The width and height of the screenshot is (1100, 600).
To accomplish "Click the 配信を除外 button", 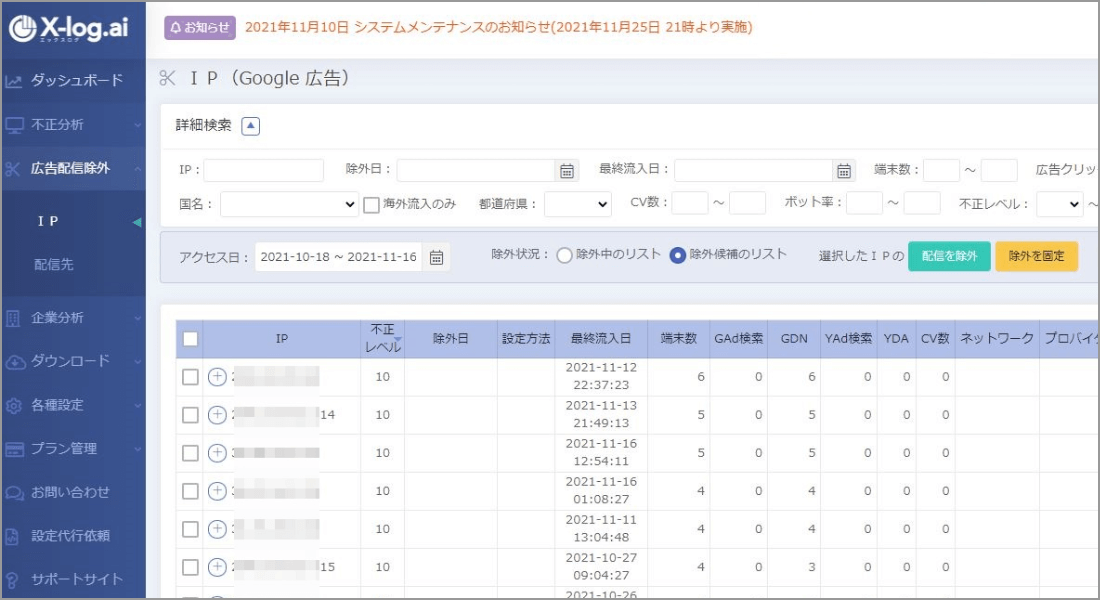I will 948,256.
